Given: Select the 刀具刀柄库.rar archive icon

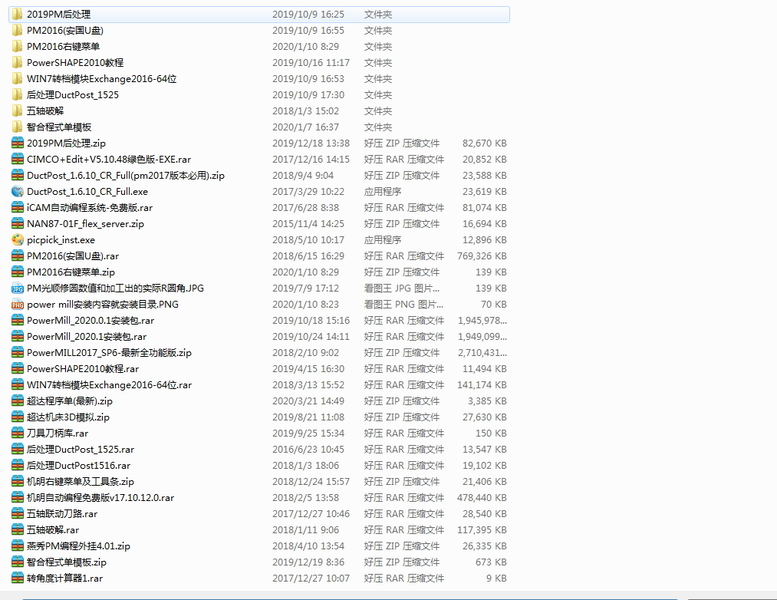Looking at the screenshot, I should (x=17, y=433).
